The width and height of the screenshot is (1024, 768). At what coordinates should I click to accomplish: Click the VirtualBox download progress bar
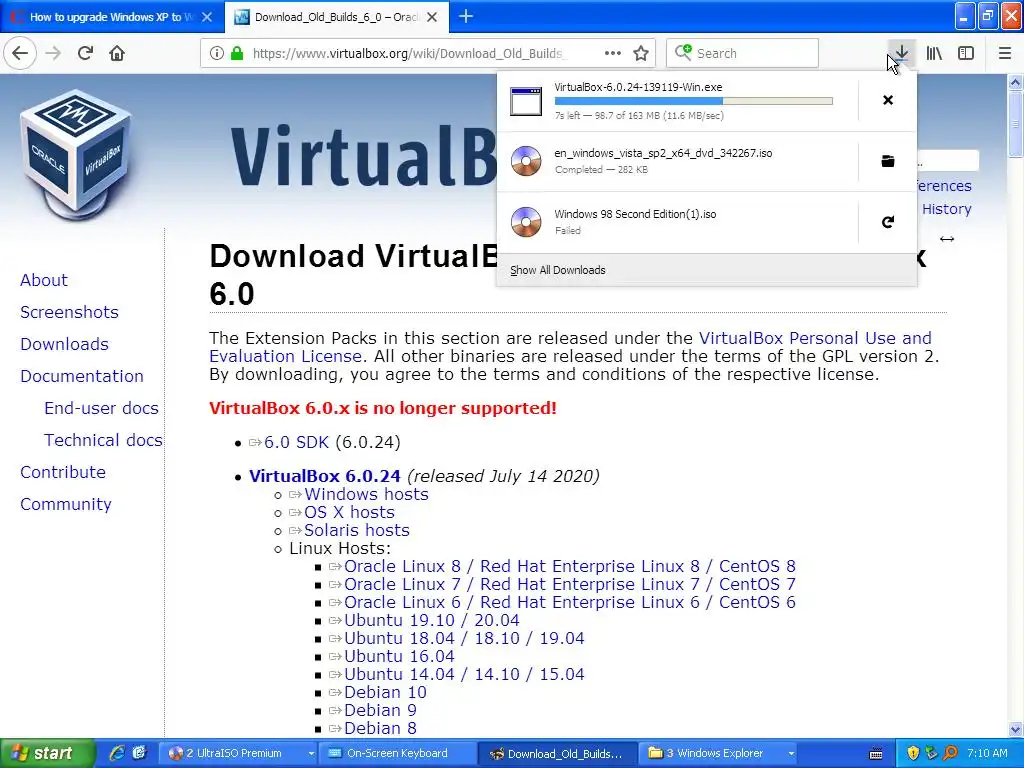click(694, 101)
